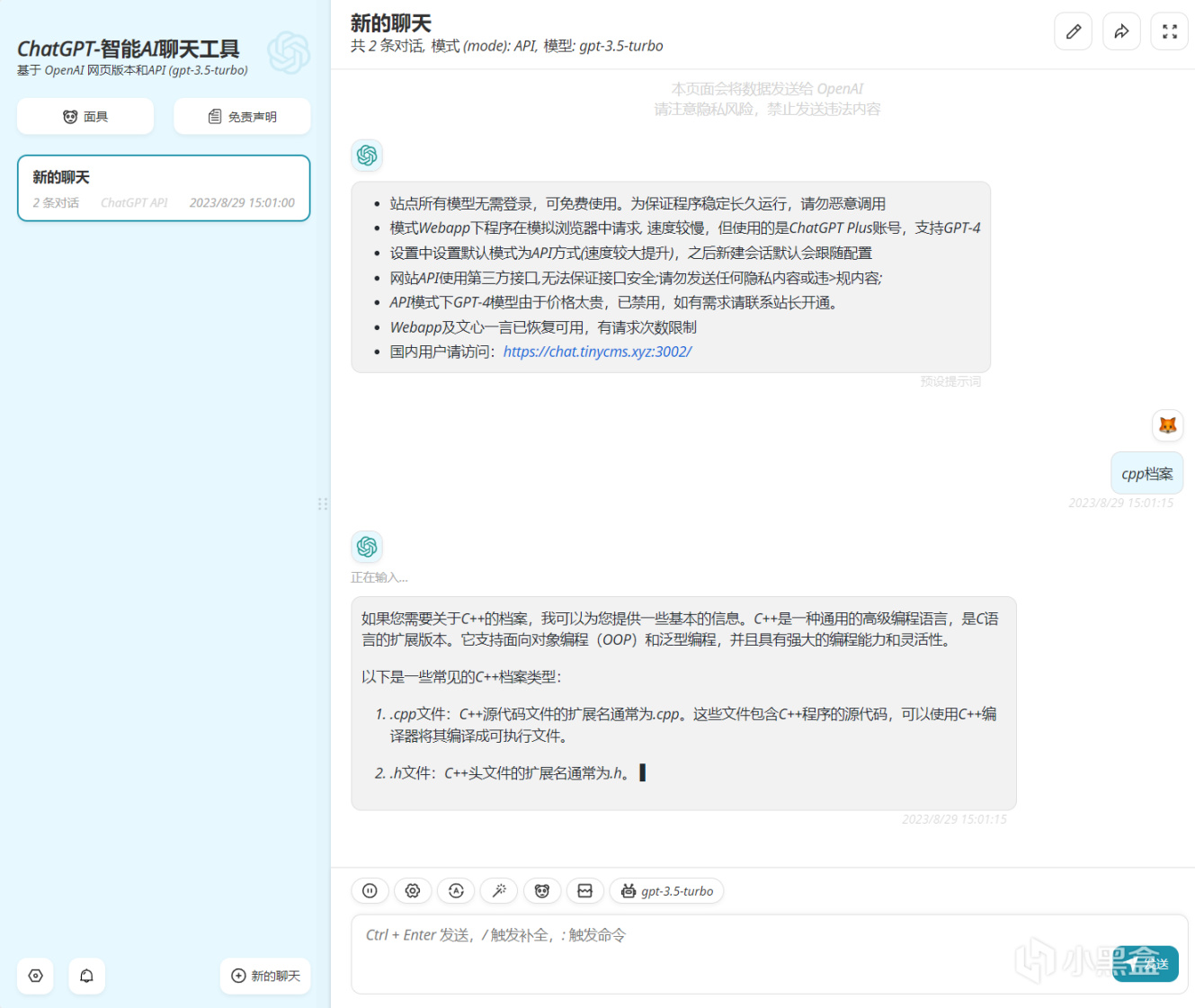
Task: Click the header subtitle '共 2 条对话'
Action: coord(387,46)
